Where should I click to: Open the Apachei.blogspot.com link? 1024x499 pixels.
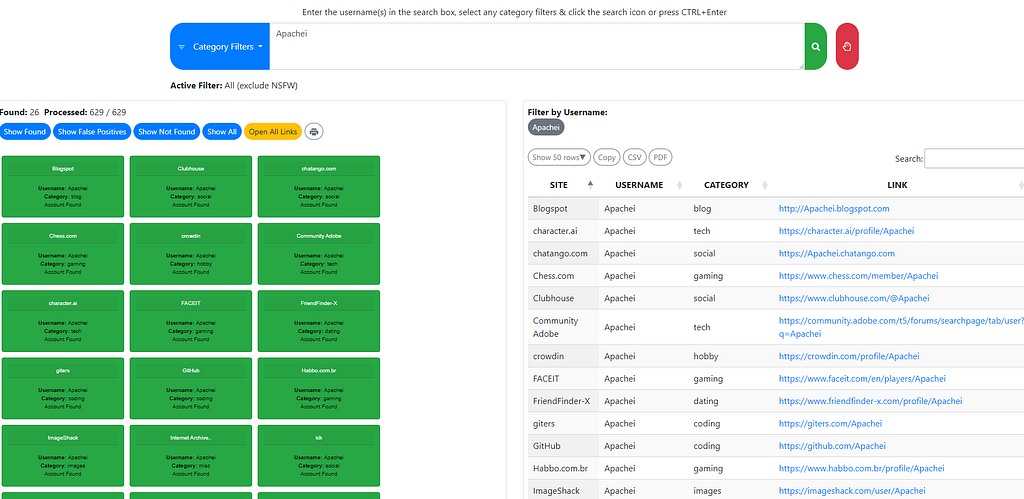click(834, 209)
